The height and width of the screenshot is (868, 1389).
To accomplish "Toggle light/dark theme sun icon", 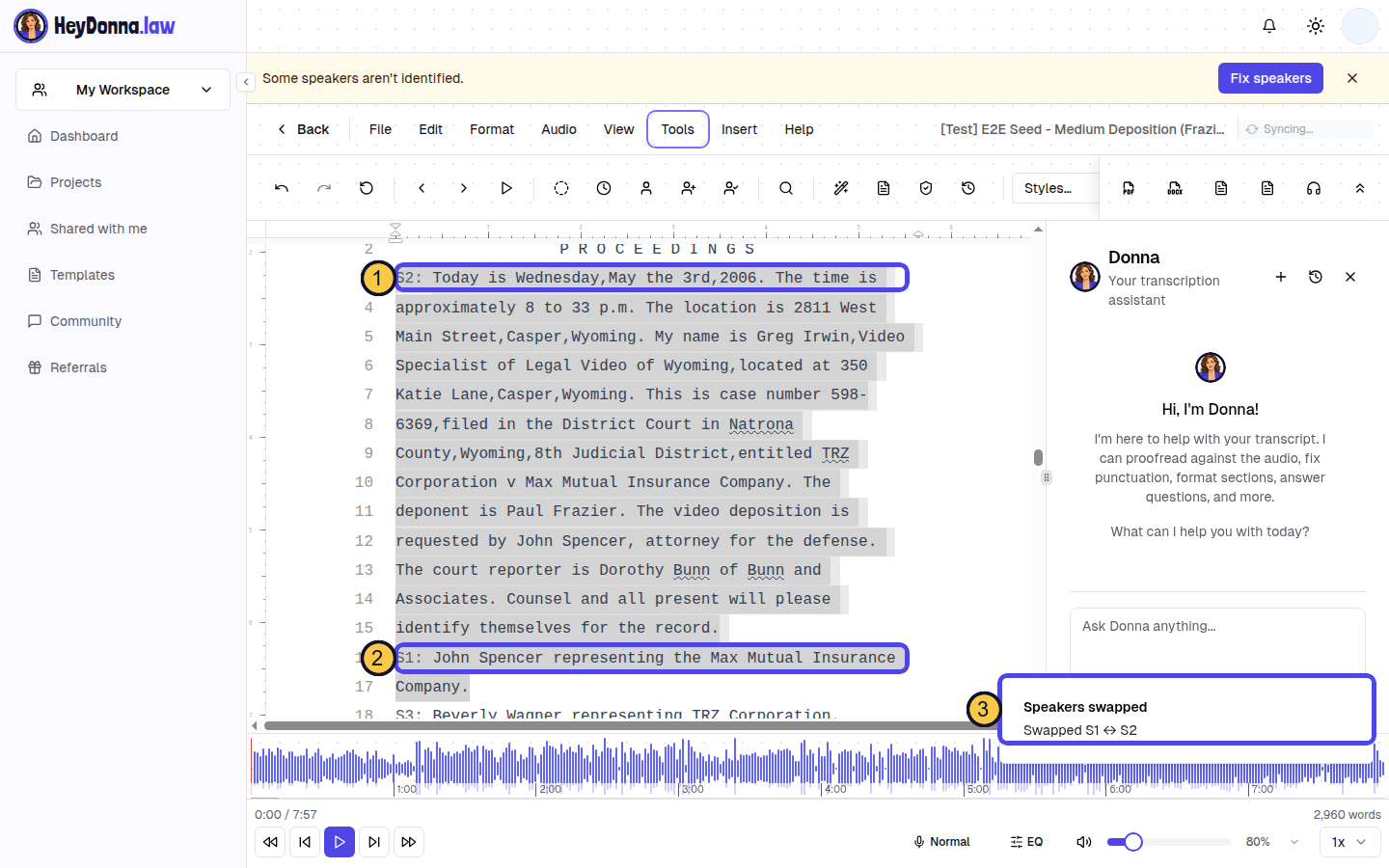I will coord(1316,26).
